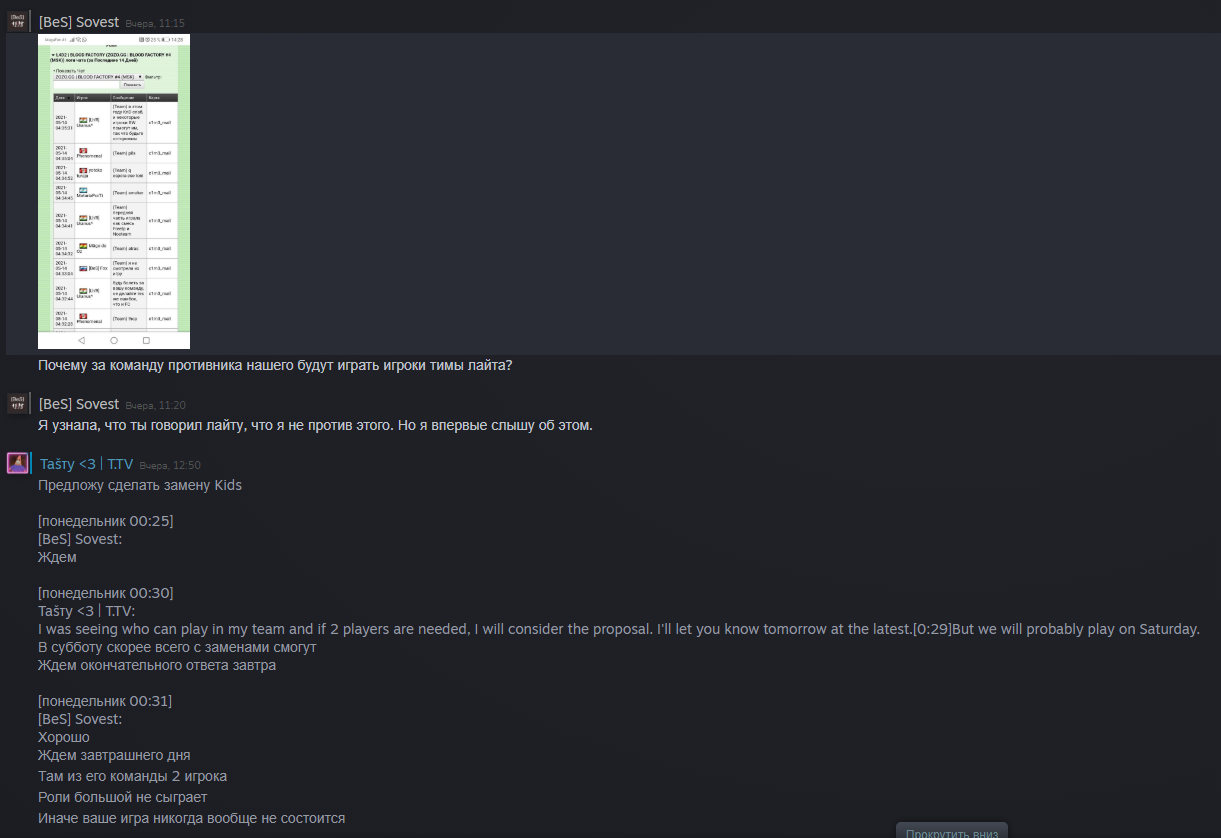Click the Date column header sort arrow

click(x=69, y=98)
